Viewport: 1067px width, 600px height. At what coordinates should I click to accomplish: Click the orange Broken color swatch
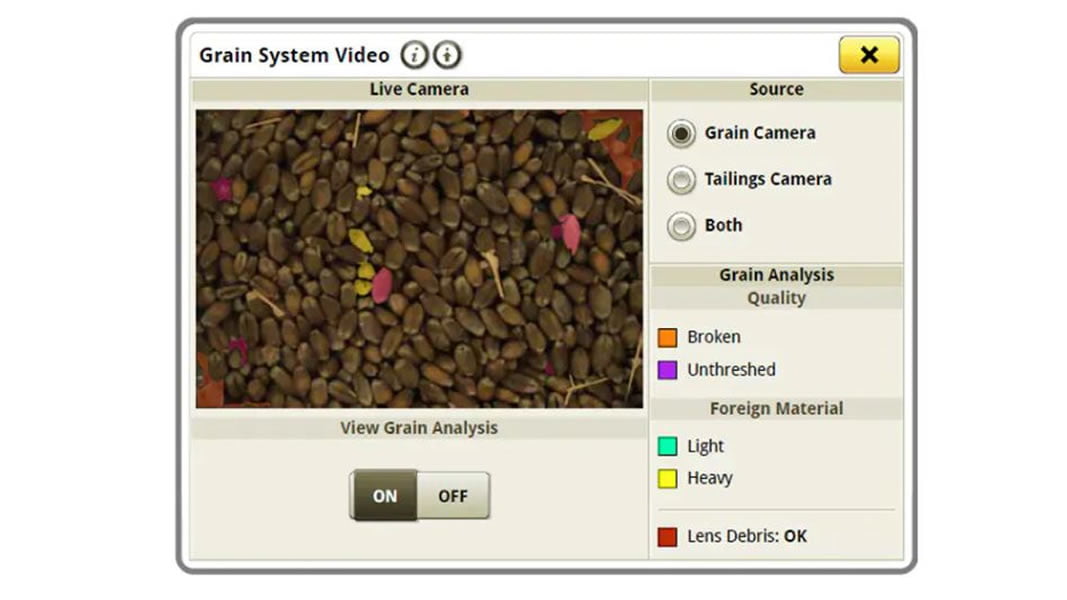point(667,338)
